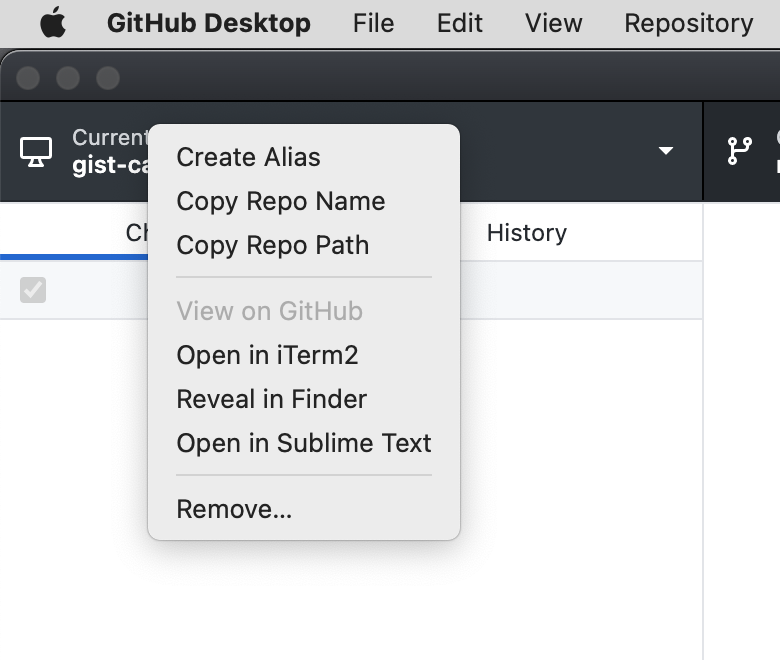
Task: Open the Apple menu
Action: pyautogui.click(x=53, y=23)
